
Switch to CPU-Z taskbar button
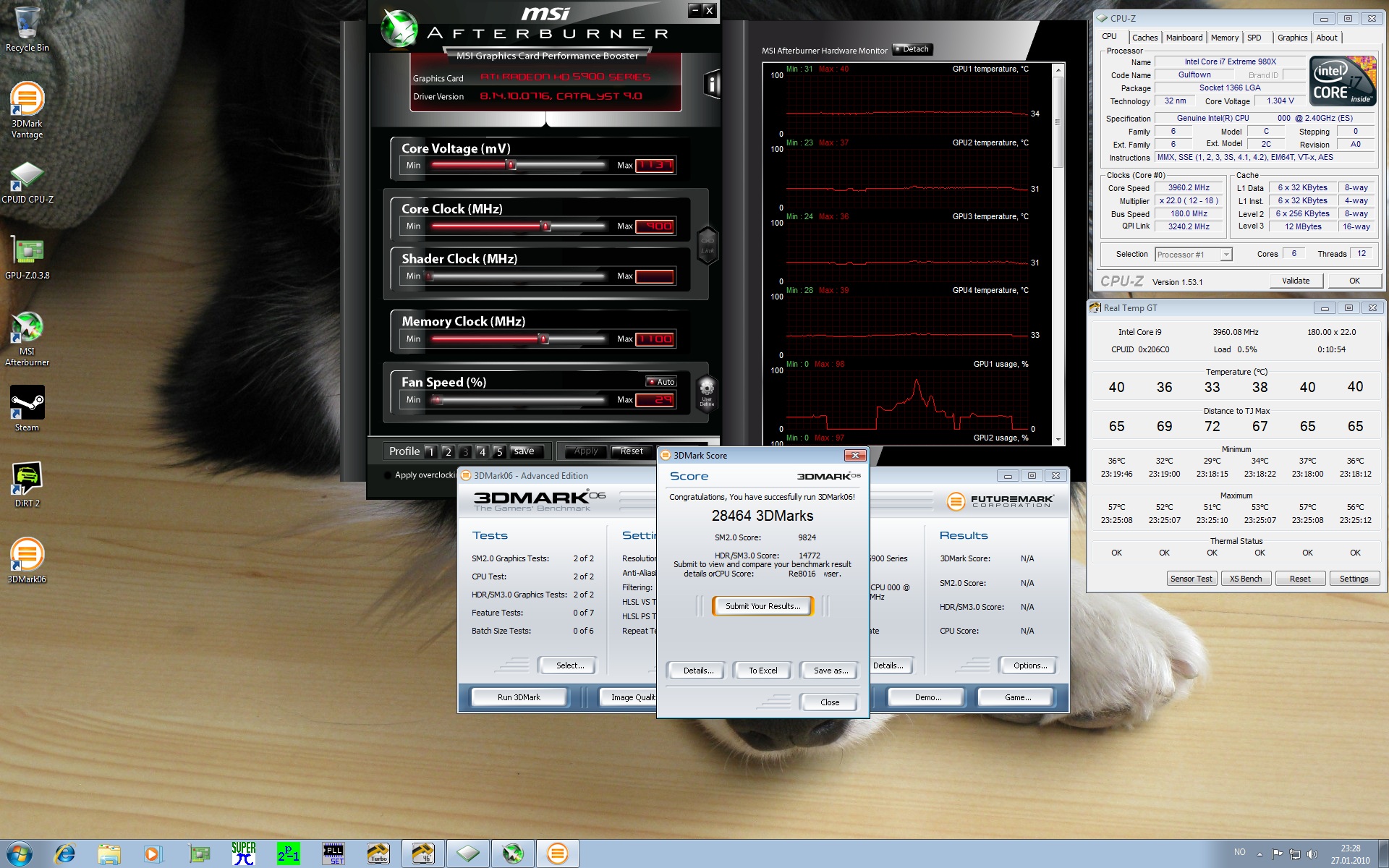coord(468,854)
